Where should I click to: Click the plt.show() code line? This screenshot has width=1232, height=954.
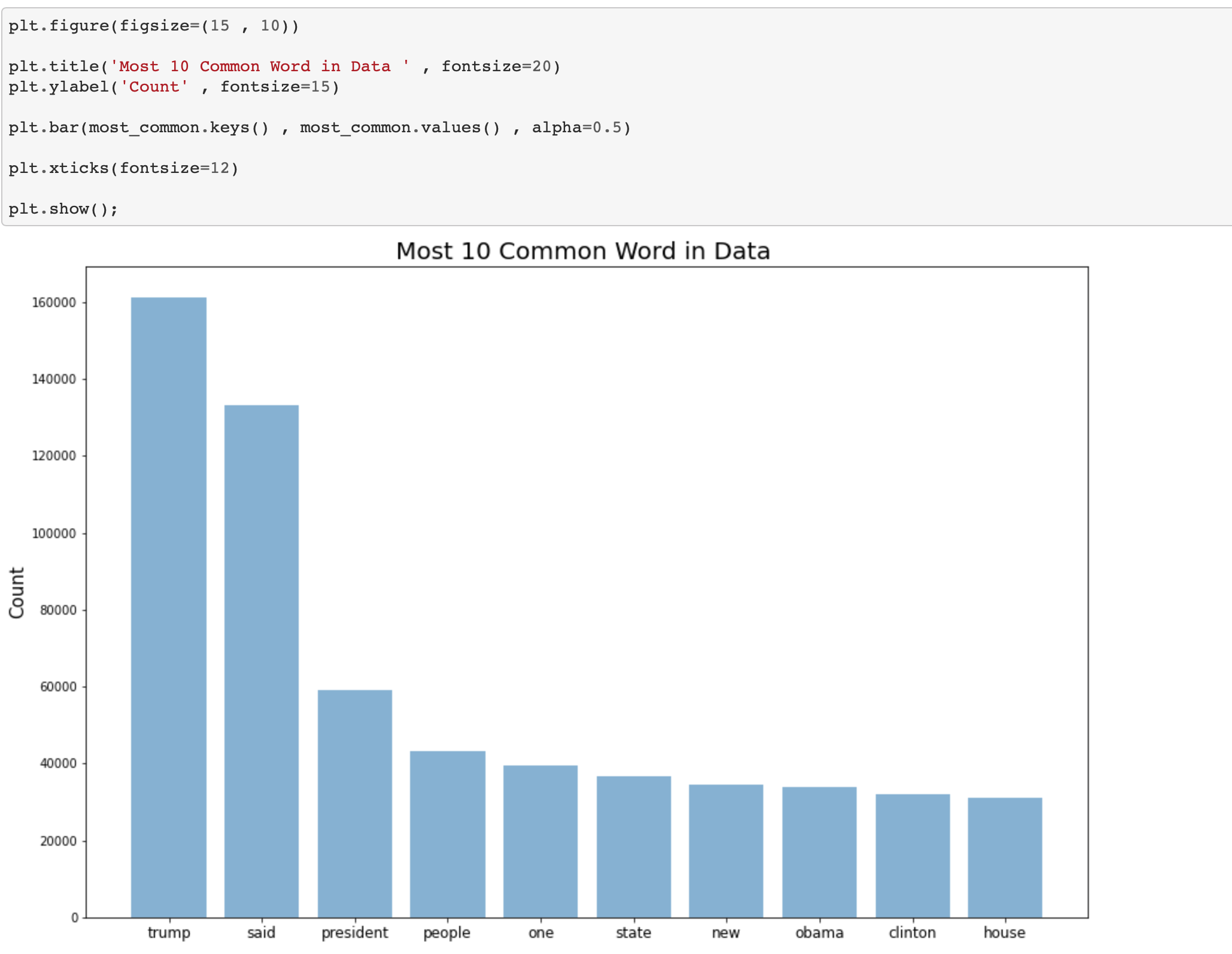point(63,209)
